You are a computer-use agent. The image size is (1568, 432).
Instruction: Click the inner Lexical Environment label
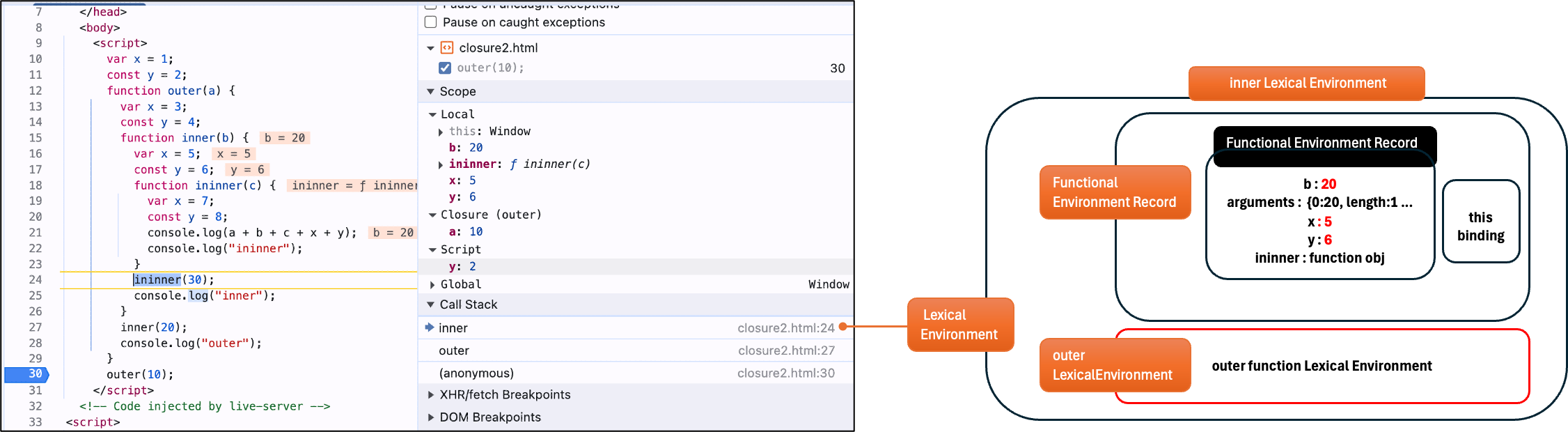(x=1307, y=84)
